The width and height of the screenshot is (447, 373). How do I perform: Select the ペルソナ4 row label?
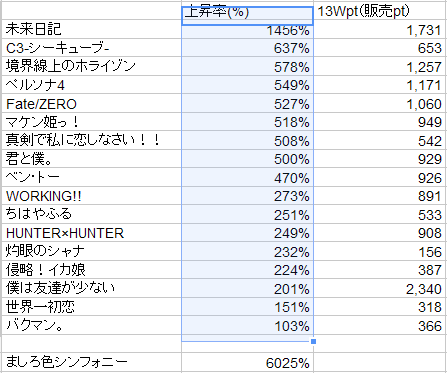pyautogui.click(x=92, y=85)
